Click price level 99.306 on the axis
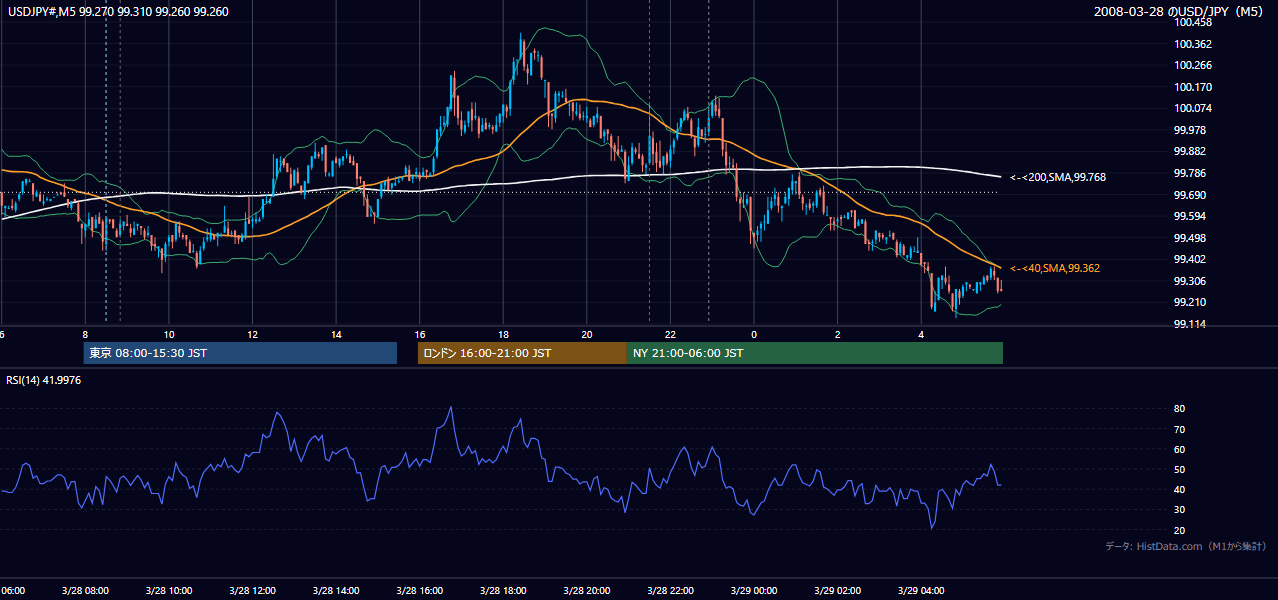Screen dimensions: 1278x600 click(1189, 281)
